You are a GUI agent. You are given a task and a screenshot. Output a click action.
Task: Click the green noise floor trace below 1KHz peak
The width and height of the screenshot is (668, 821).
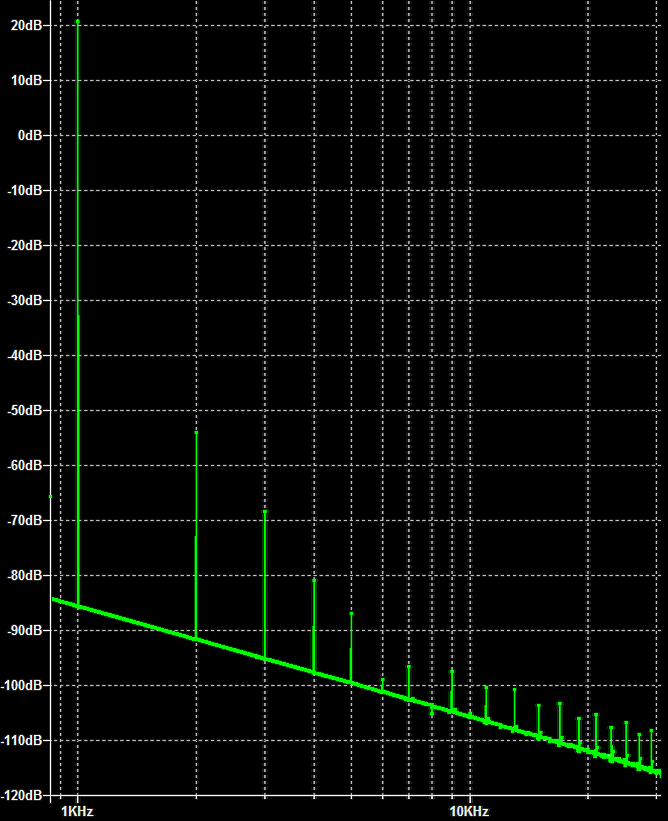pyautogui.click(x=78, y=606)
